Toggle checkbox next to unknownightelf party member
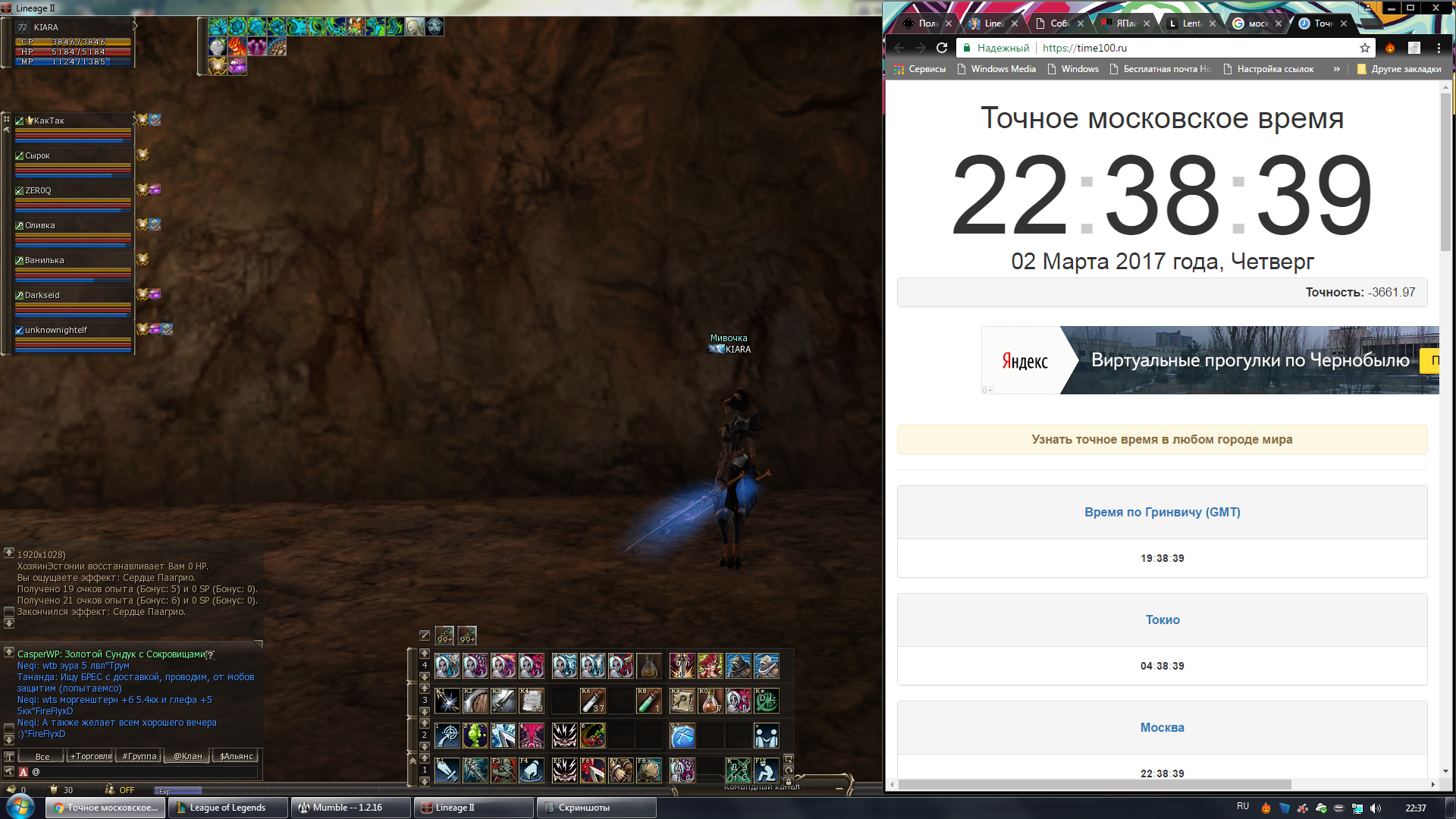The height and width of the screenshot is (819, 1456). point(20,330)
